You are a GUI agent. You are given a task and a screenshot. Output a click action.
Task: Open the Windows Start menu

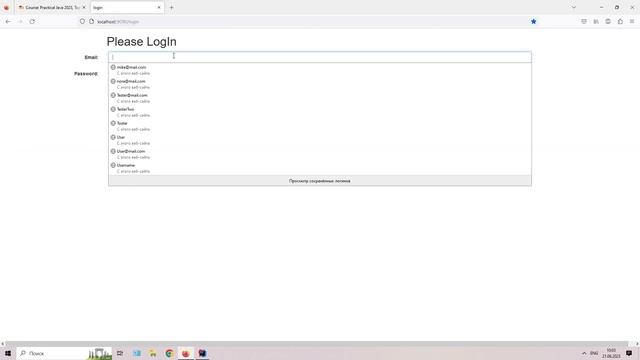pos(8,353)
